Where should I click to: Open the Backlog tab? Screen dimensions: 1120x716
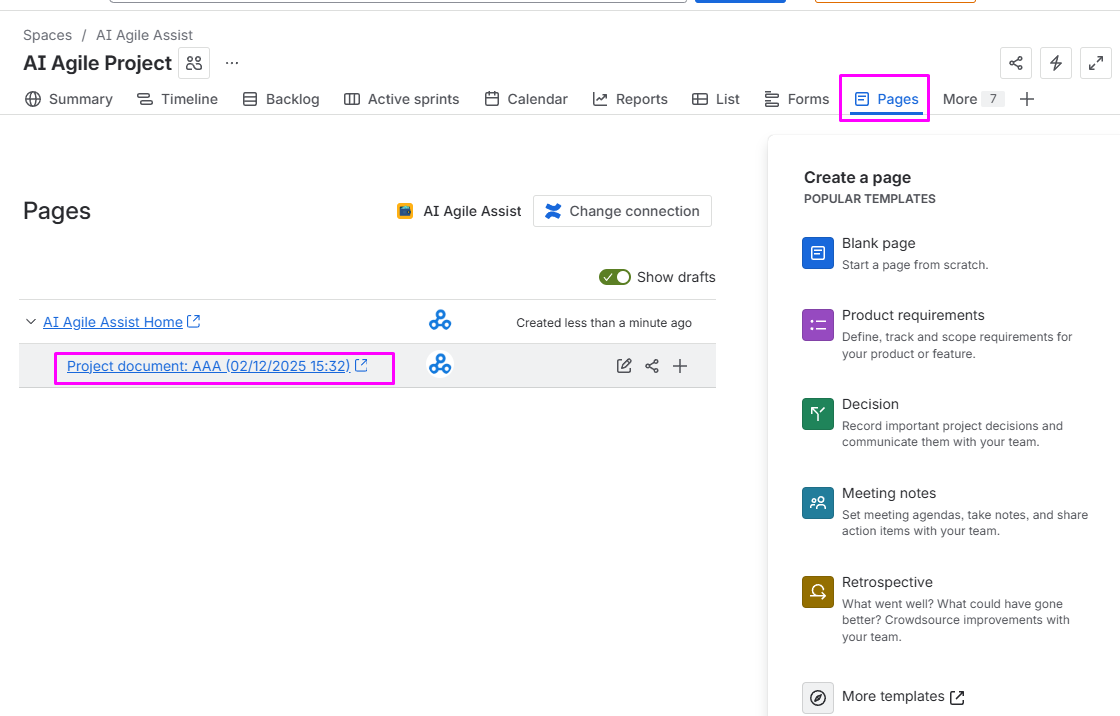(x=281, y=99)
